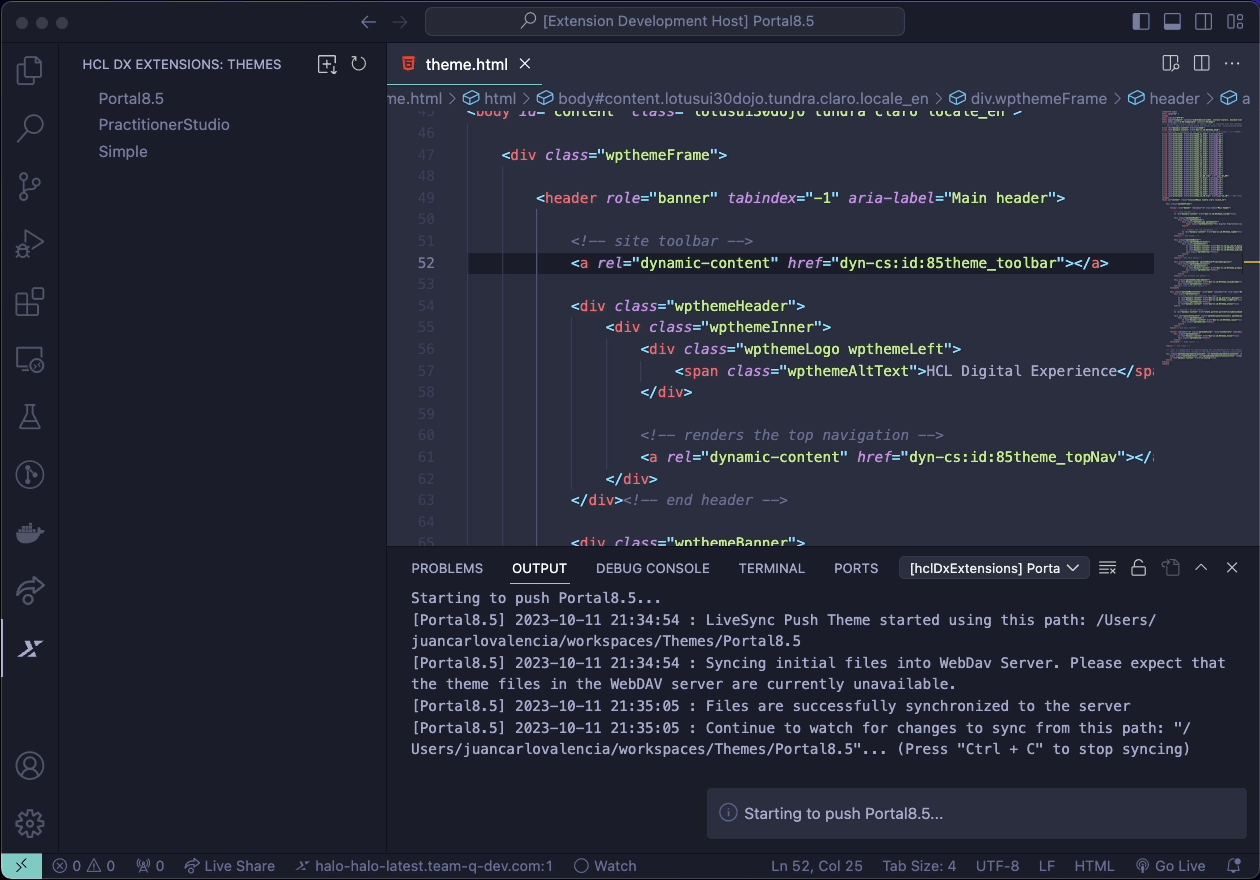The width and height of the screenshot is (1260, 880).
Task: Toggle auto-scroll lock in Output panel
Action: 1139,567
